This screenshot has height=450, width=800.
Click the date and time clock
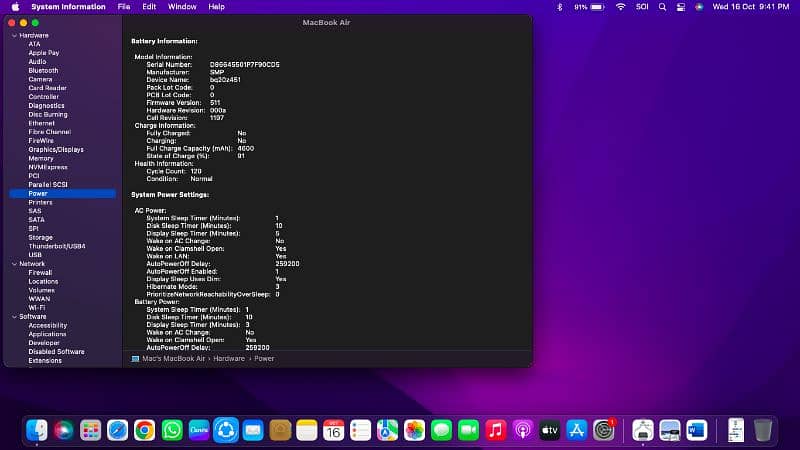(x=752, y=7)
